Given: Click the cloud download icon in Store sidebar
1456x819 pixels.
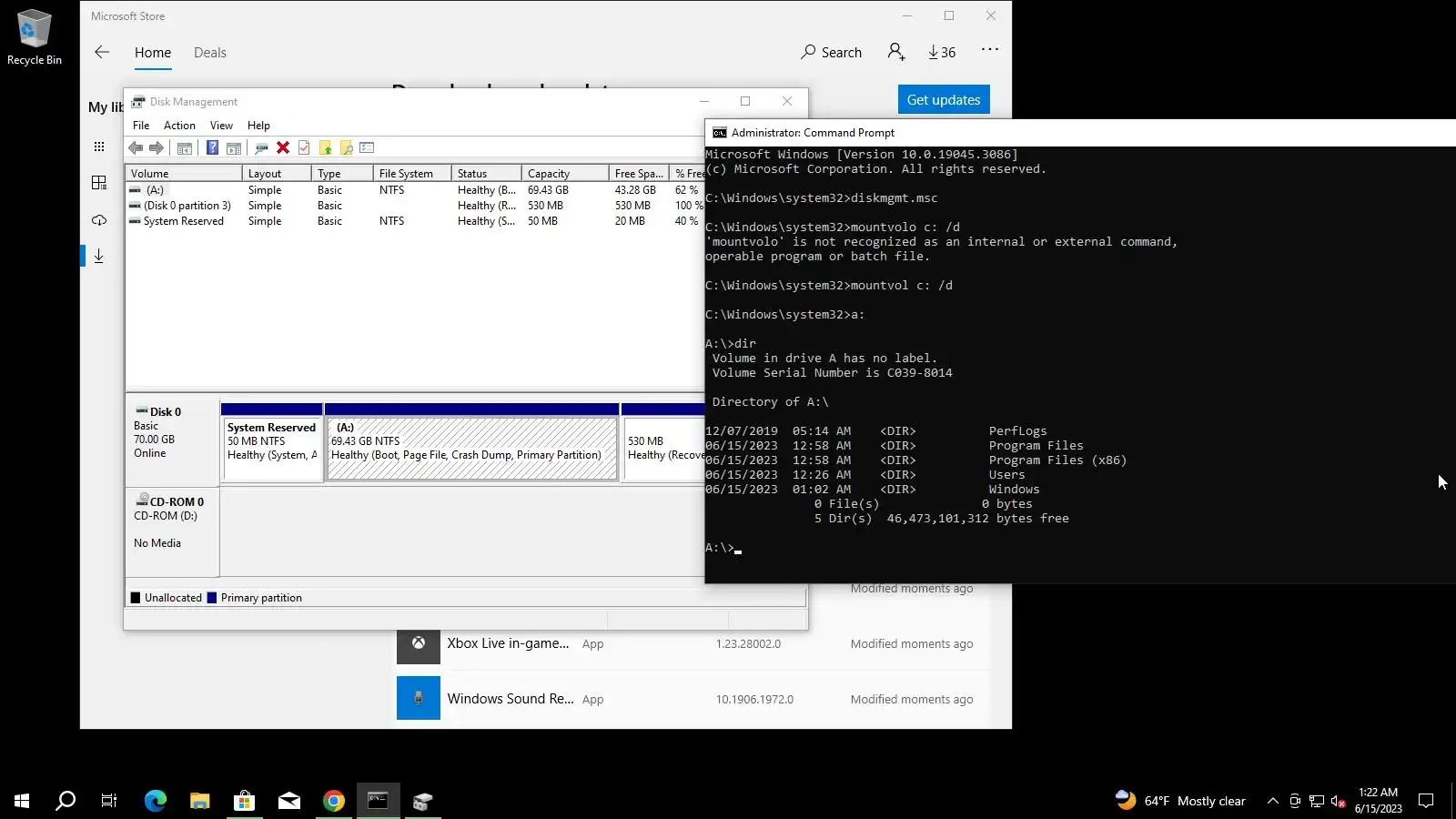Looking at the screenshot, I should click(99, 219).
